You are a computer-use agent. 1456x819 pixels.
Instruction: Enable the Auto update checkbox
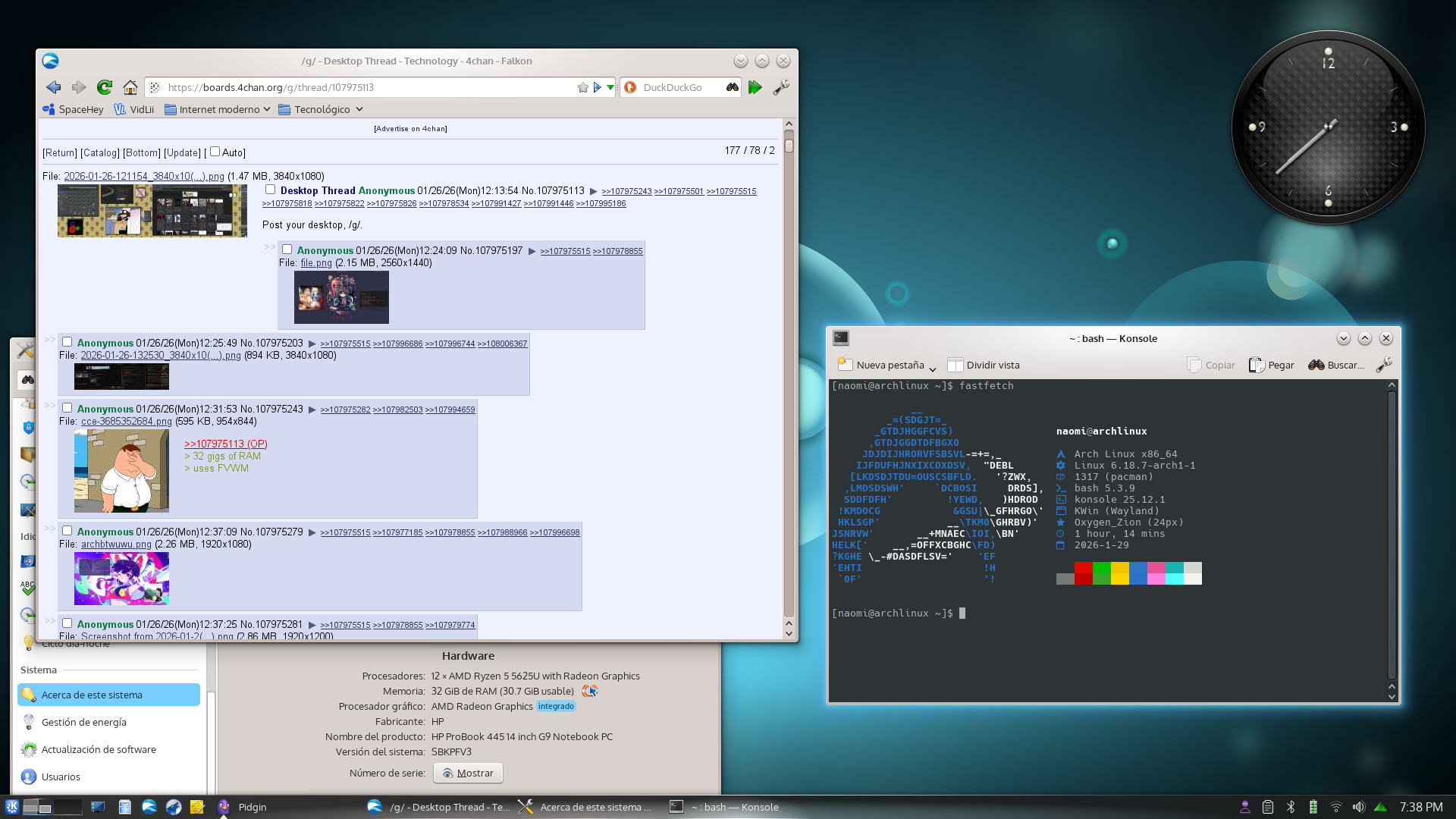pyautogui.click(x=215, y=152)
